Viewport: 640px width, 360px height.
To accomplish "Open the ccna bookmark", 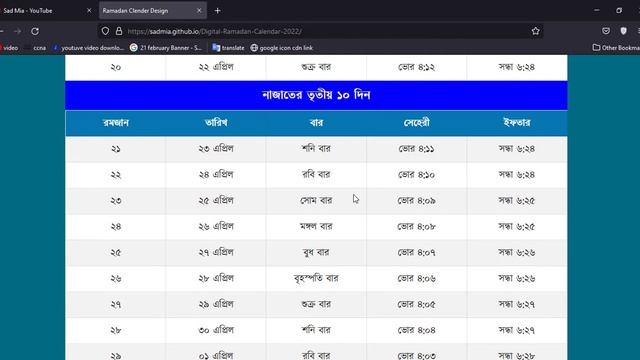I will pyautogui.click(x=36, y=48).
